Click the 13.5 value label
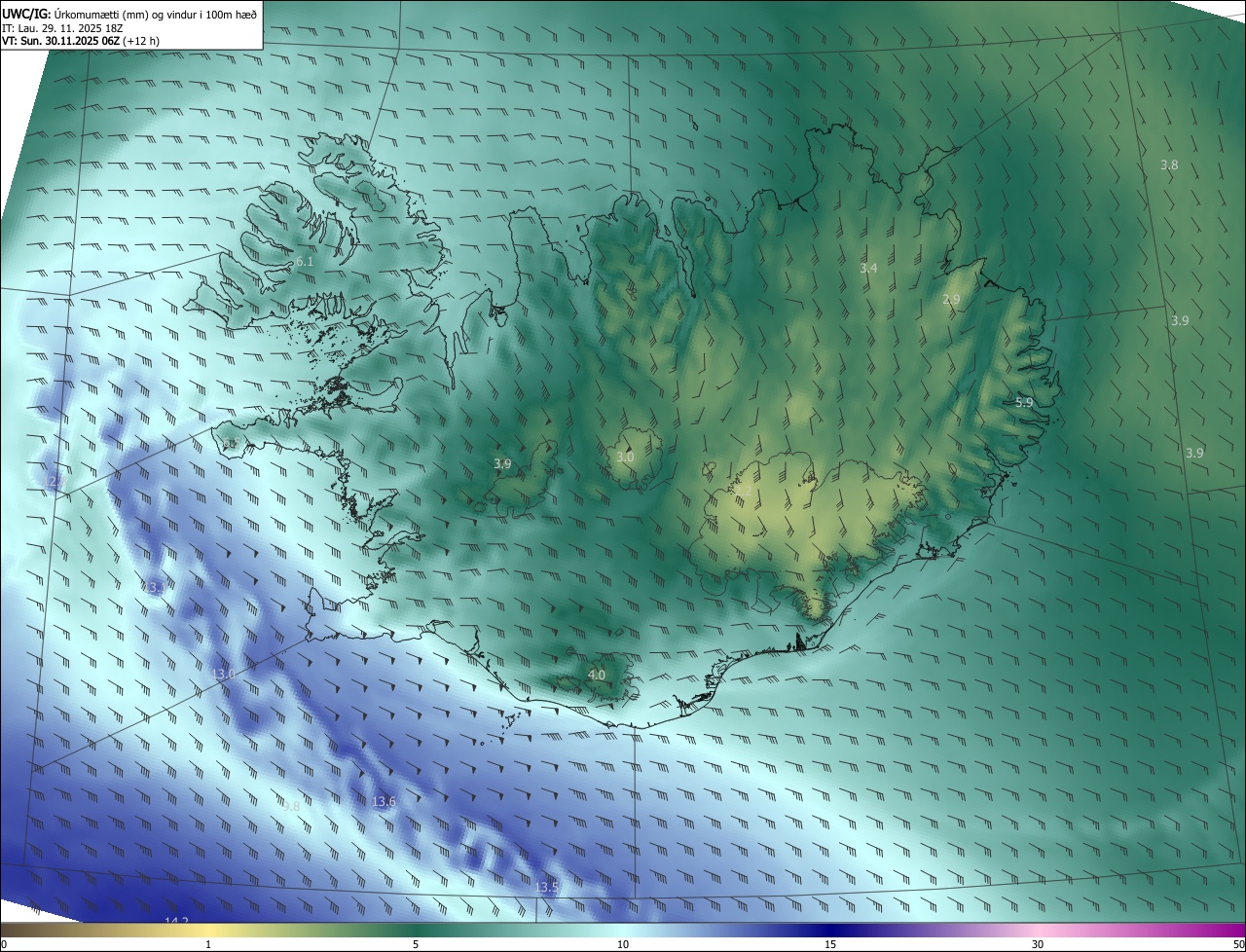The width and height of the screenshot is (1246, 952). [547, 887]
